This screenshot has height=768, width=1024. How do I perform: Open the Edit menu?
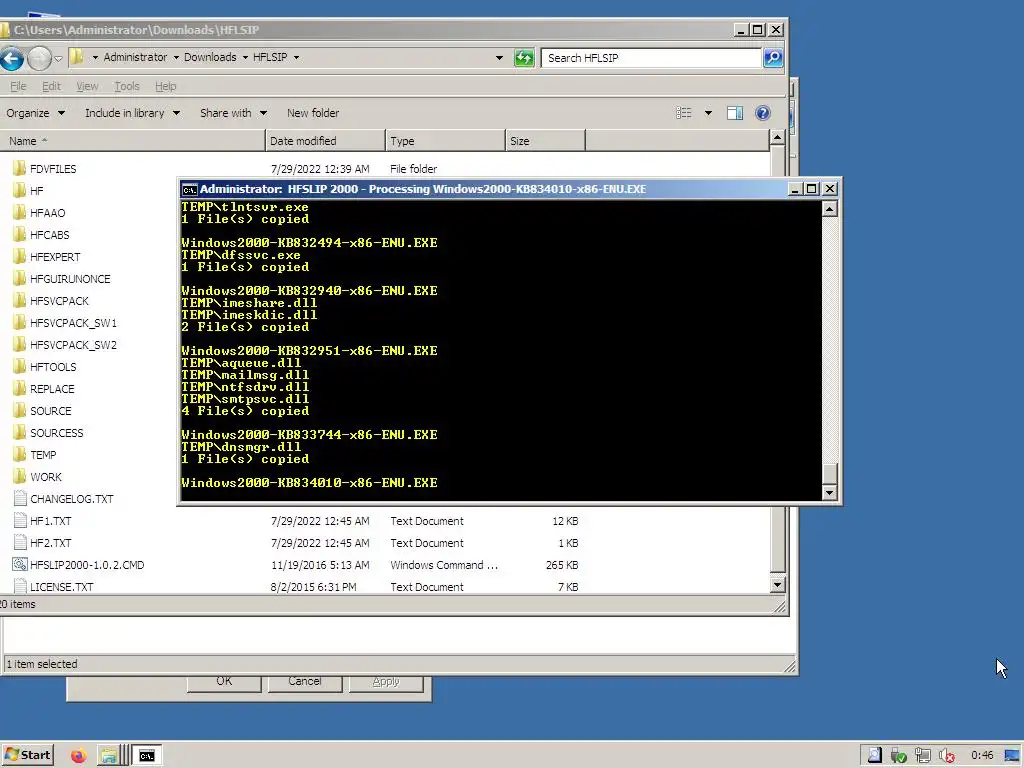pos(51,86)
